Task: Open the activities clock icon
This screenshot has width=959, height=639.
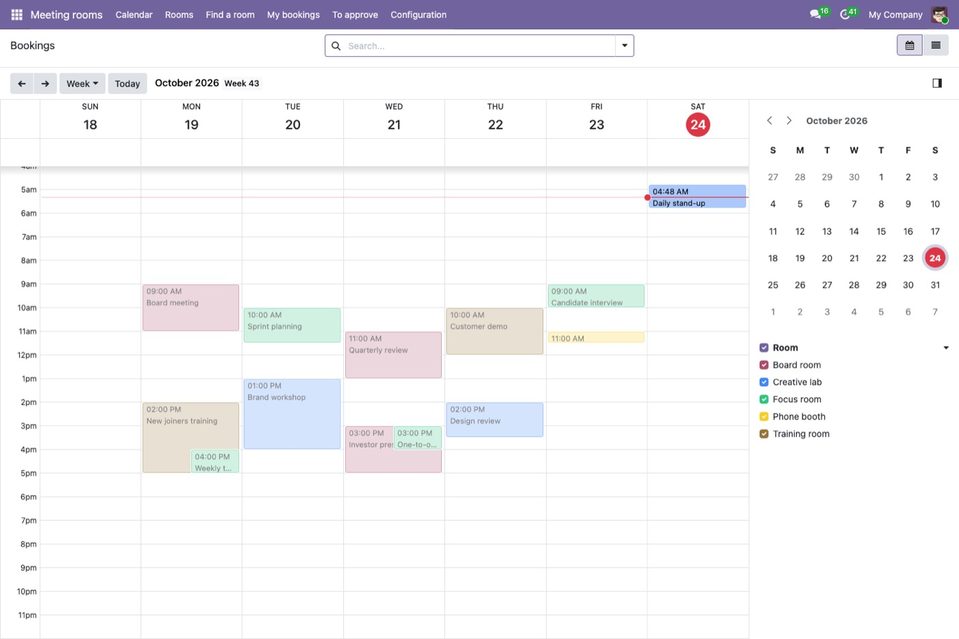Action: pos(845,14)
